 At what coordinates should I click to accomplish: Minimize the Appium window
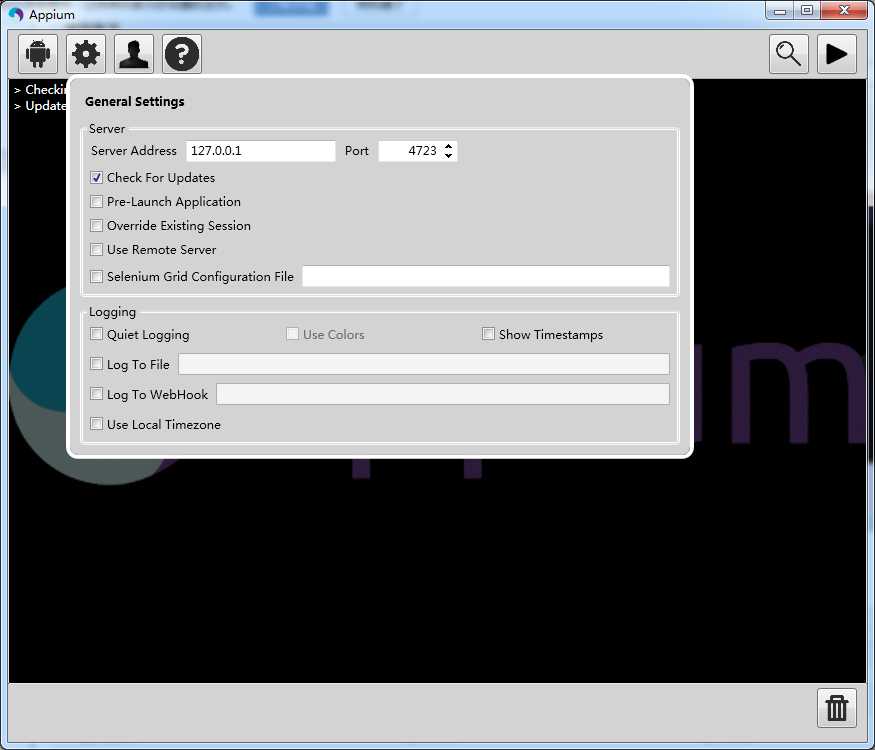tap(781, 11)
